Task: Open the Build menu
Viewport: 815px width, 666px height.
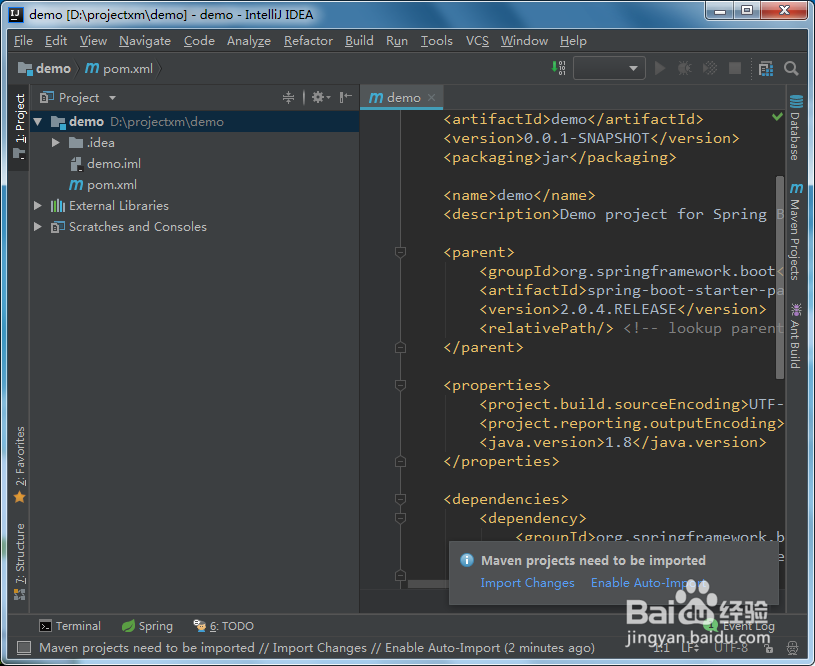Action: (x=359, y=41)
